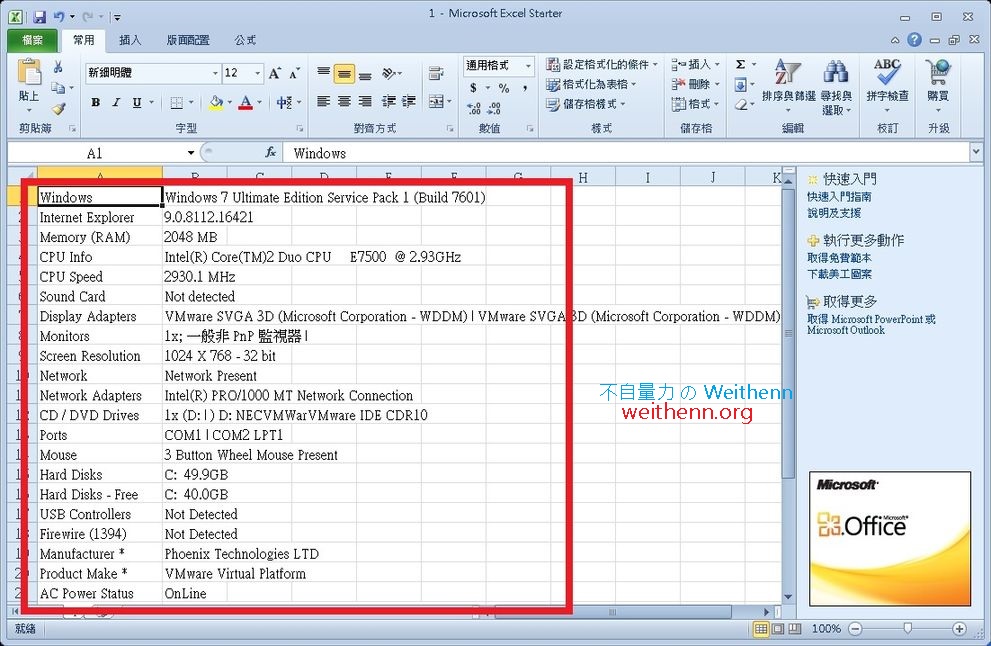Apply accounting currency format ($)
The width and height of the screenshot is (991, 646).
(x=473, y=88)
